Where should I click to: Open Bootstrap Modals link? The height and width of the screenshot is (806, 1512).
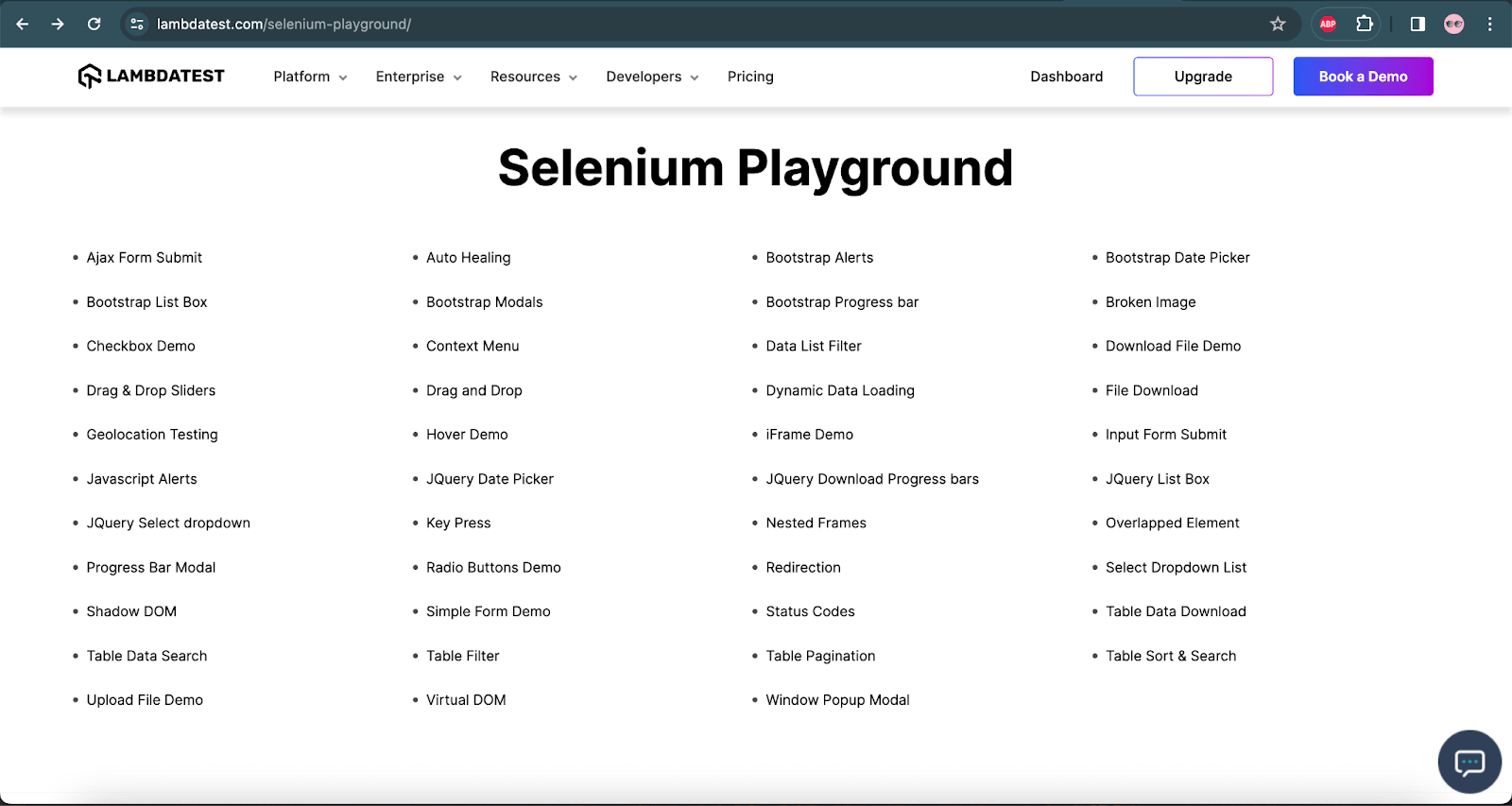[484, 301]
